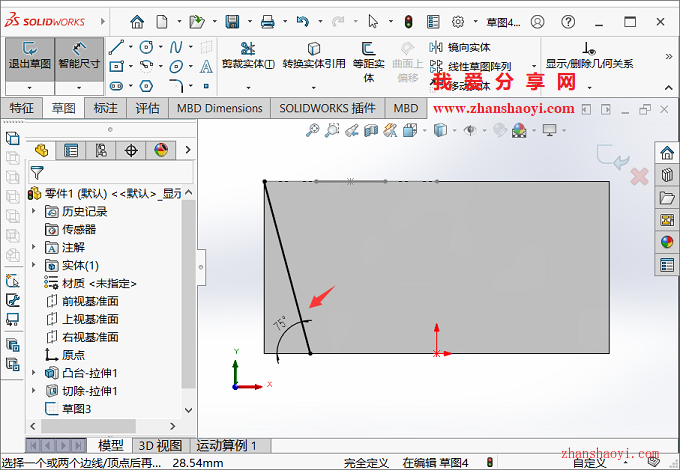The image size is (680, 470).
Task: Expand the 实体(1) tree node
Action: 33,264
